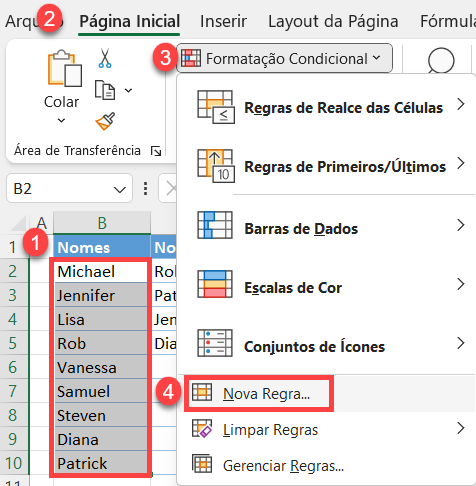Viewport: 476px width, 486px height.
Task: Click the Cut scissors icon
Action: point(105,58)
